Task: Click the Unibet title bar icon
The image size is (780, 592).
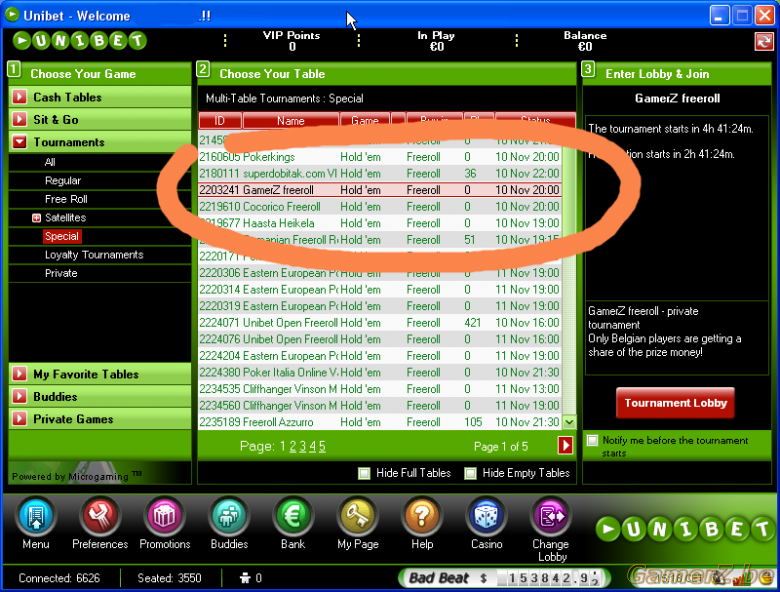Action: point(12,15)
